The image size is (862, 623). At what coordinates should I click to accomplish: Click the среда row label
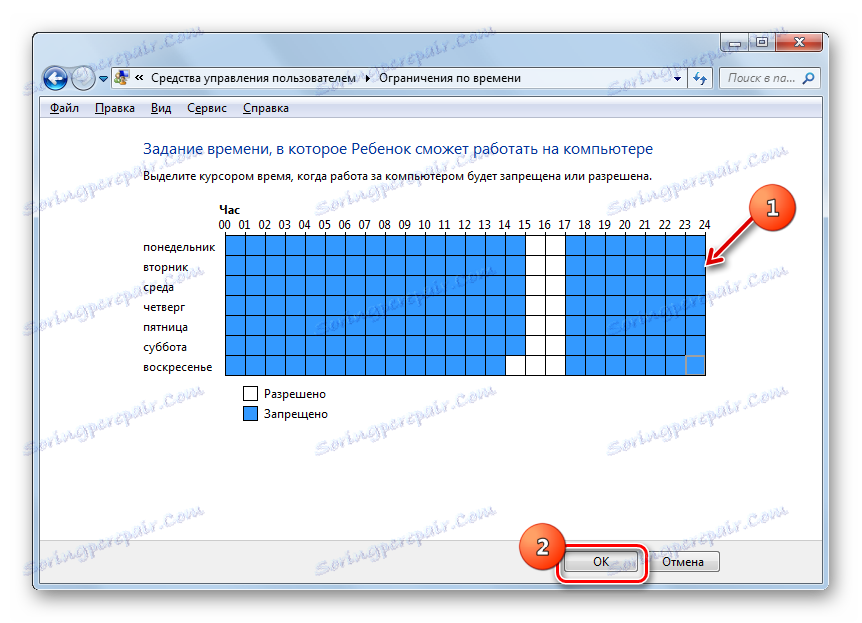[158, 288]
